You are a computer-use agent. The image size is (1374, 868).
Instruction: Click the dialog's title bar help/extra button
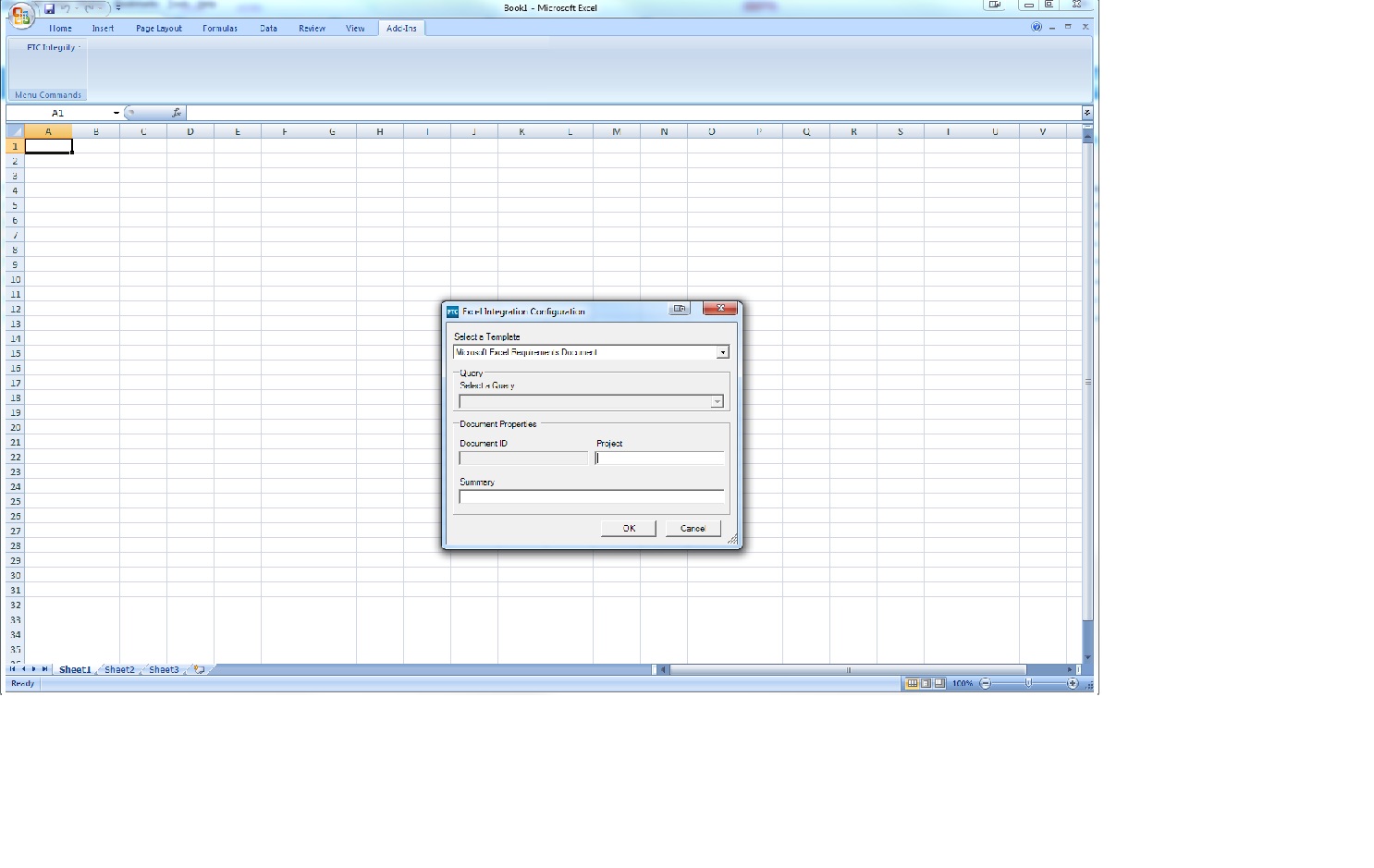tap(680, 309)
